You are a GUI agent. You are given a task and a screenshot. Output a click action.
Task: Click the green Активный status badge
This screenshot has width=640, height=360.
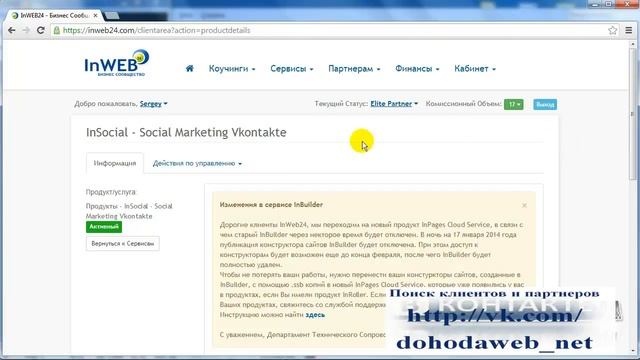point(104,227)
